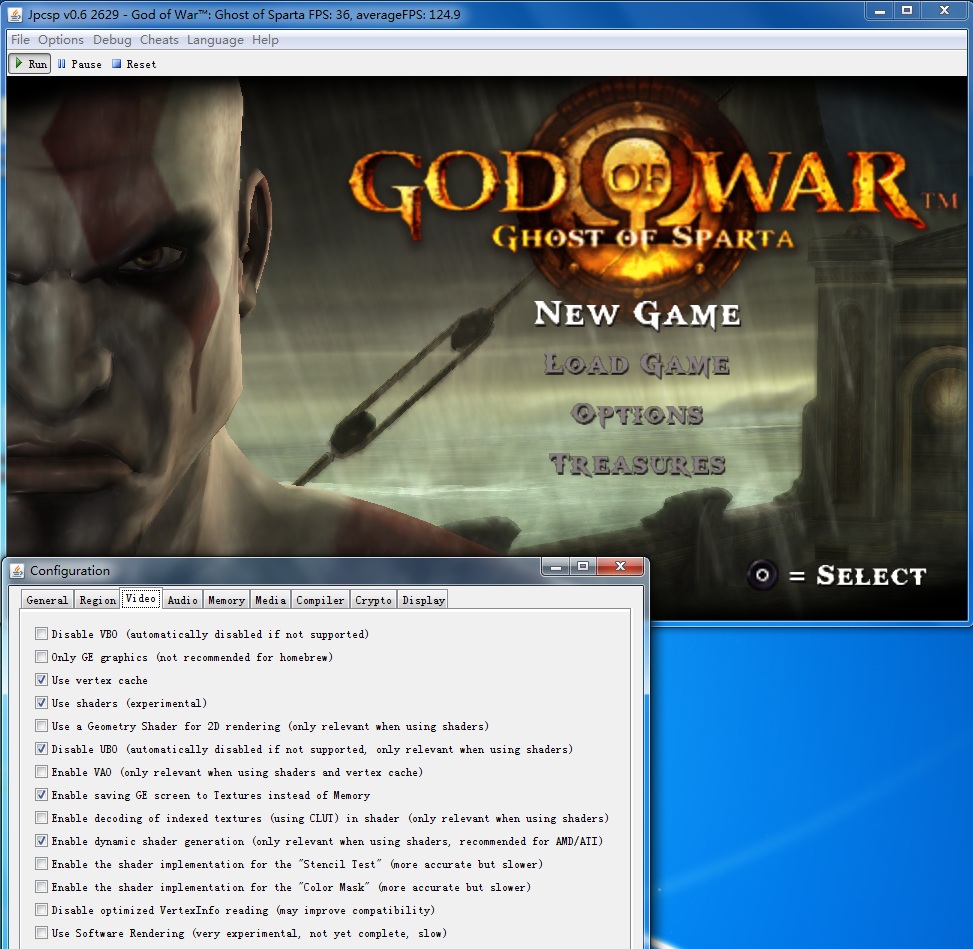973x949 pixels.
Task: Switch to the Memory tab
Action: tap(226, 600)
